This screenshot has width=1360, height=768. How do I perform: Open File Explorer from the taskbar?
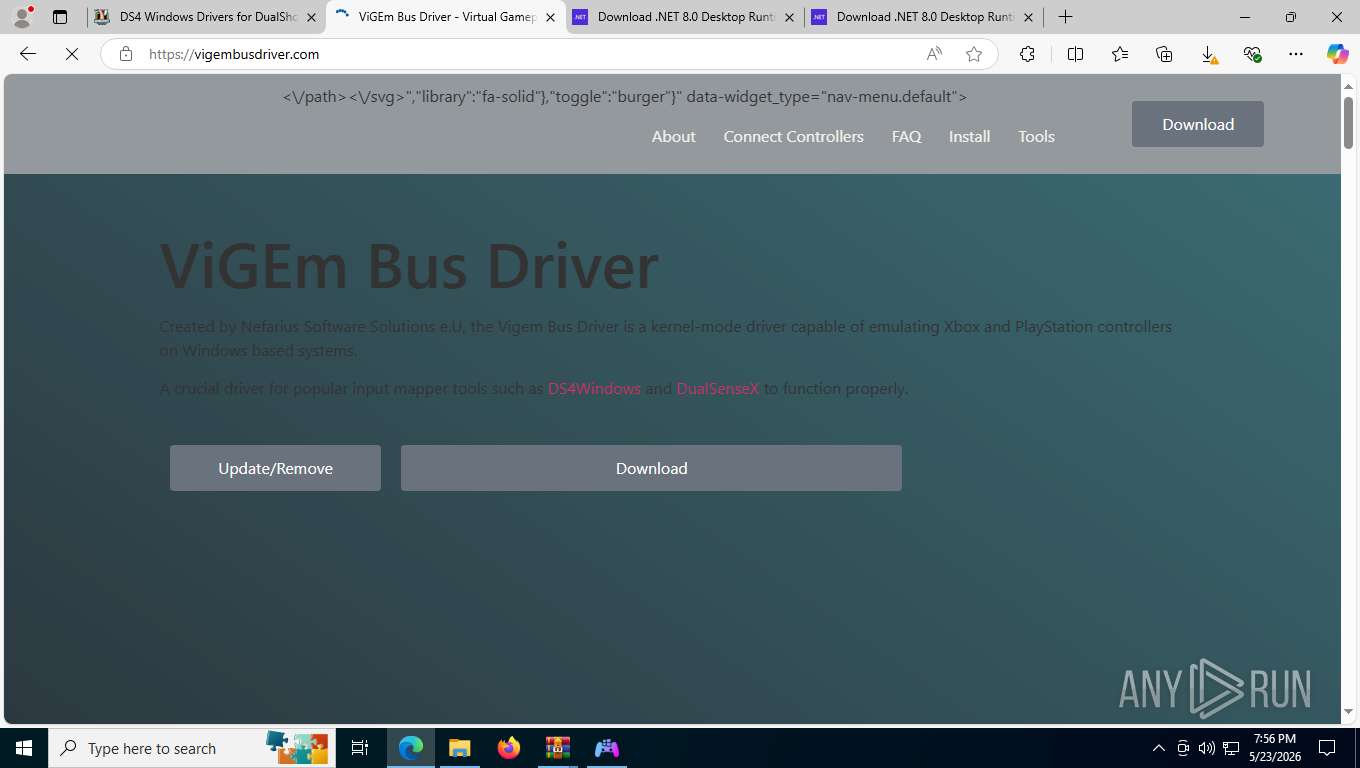[459, 748]
